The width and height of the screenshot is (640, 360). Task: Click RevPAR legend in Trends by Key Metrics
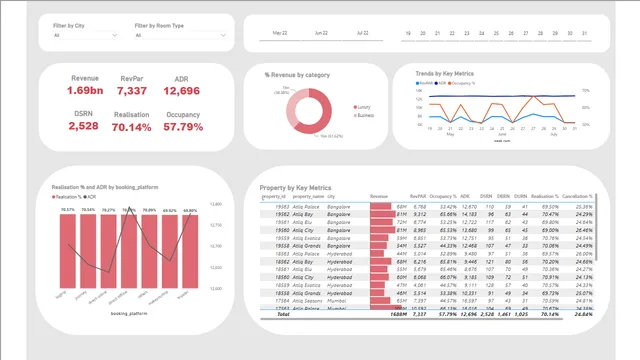(424, 83)
